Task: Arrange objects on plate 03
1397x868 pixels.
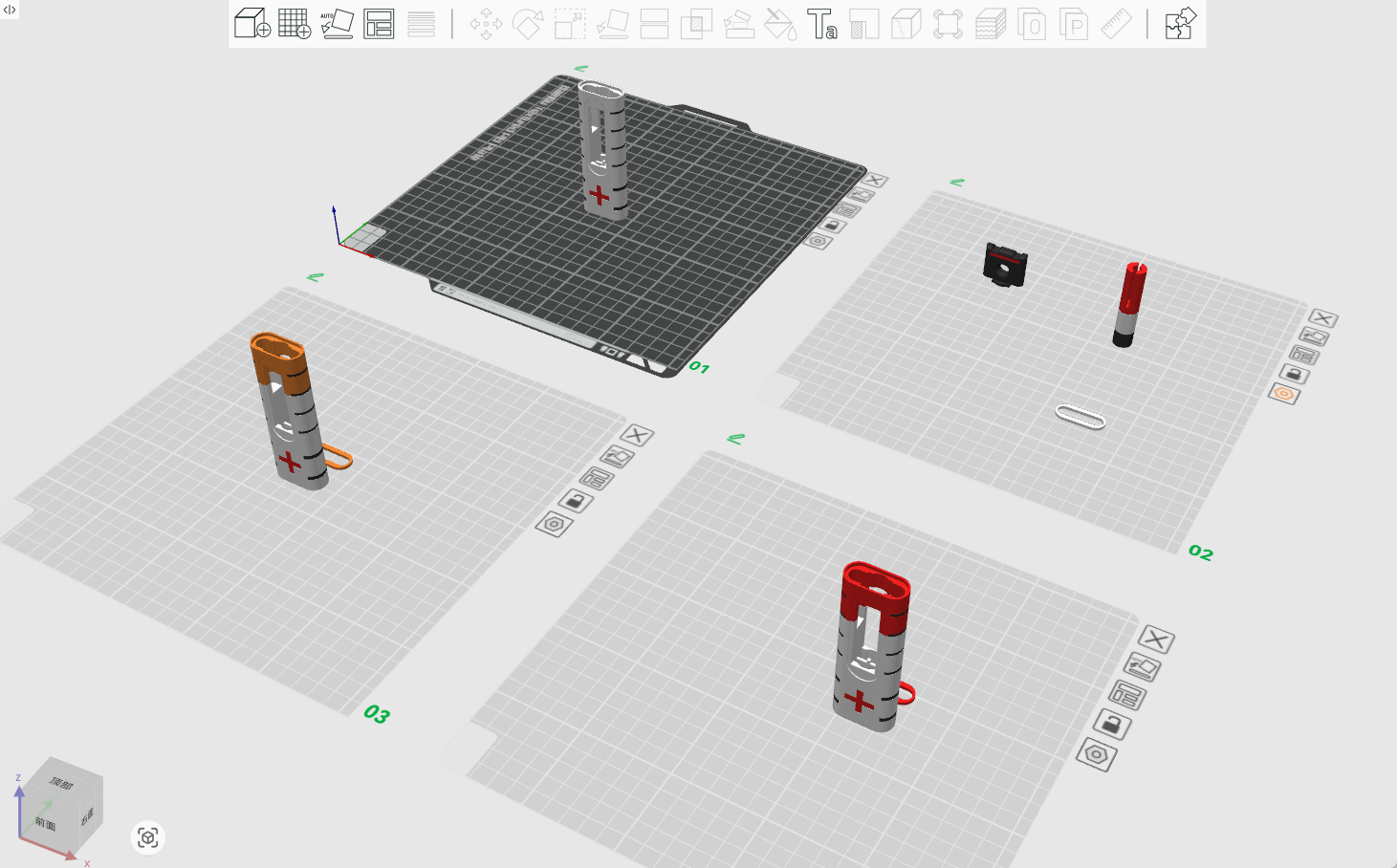Action: 596,478
